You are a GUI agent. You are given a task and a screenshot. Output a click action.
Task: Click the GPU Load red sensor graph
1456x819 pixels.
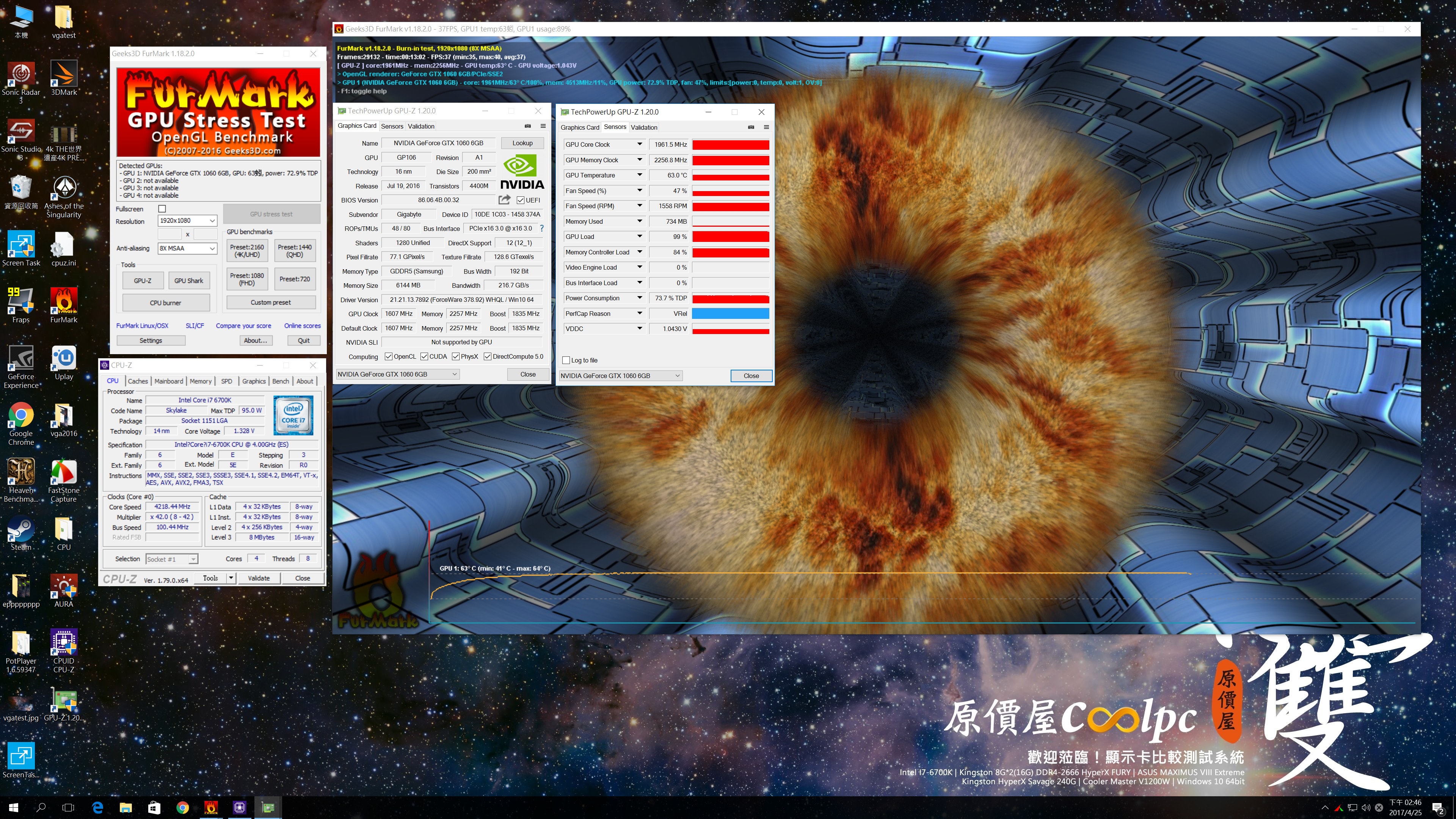[x=730, y=236]
